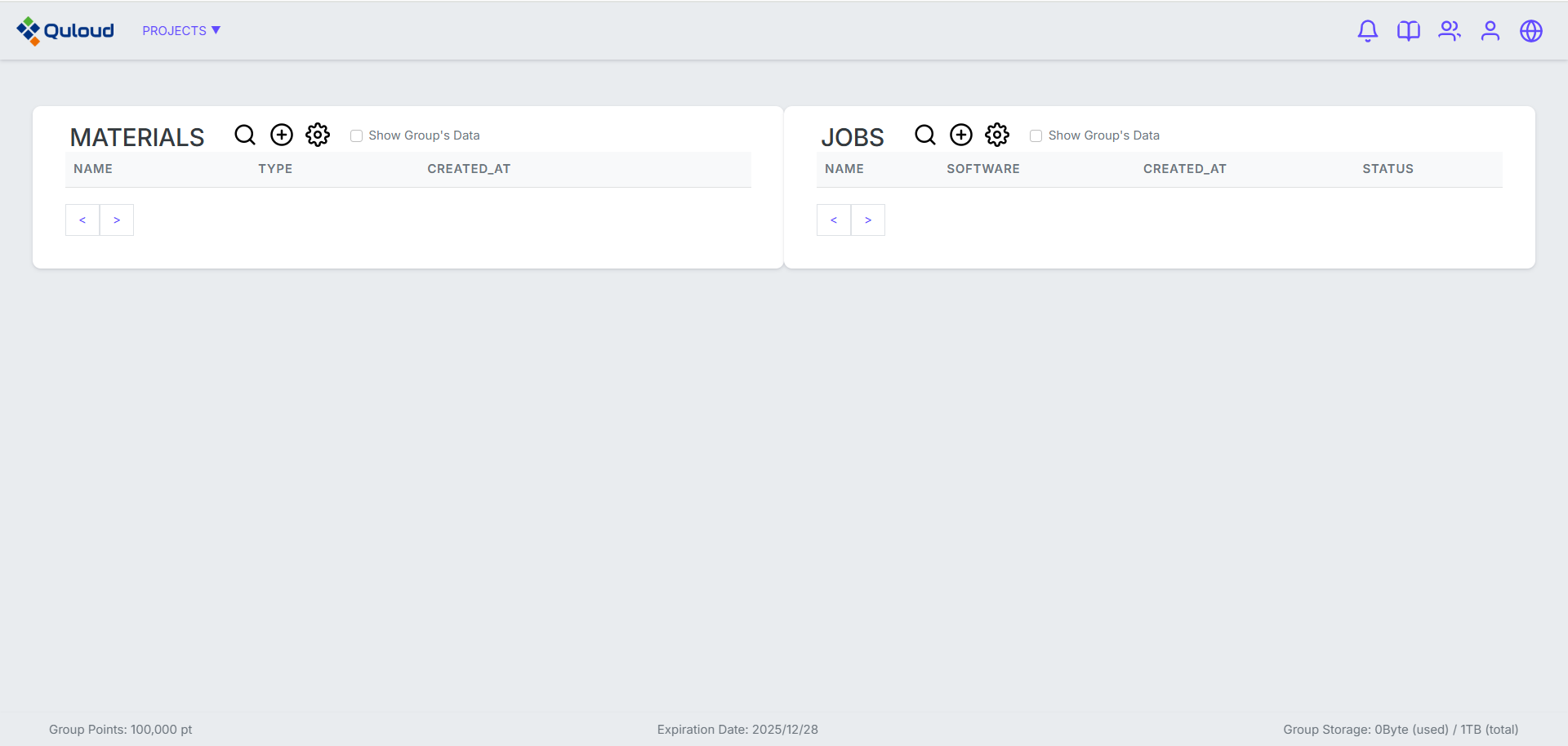Open the PROJECTS dropdown menu
The height and width of the screenshot is (746, 1568).
tap(181, 31)
